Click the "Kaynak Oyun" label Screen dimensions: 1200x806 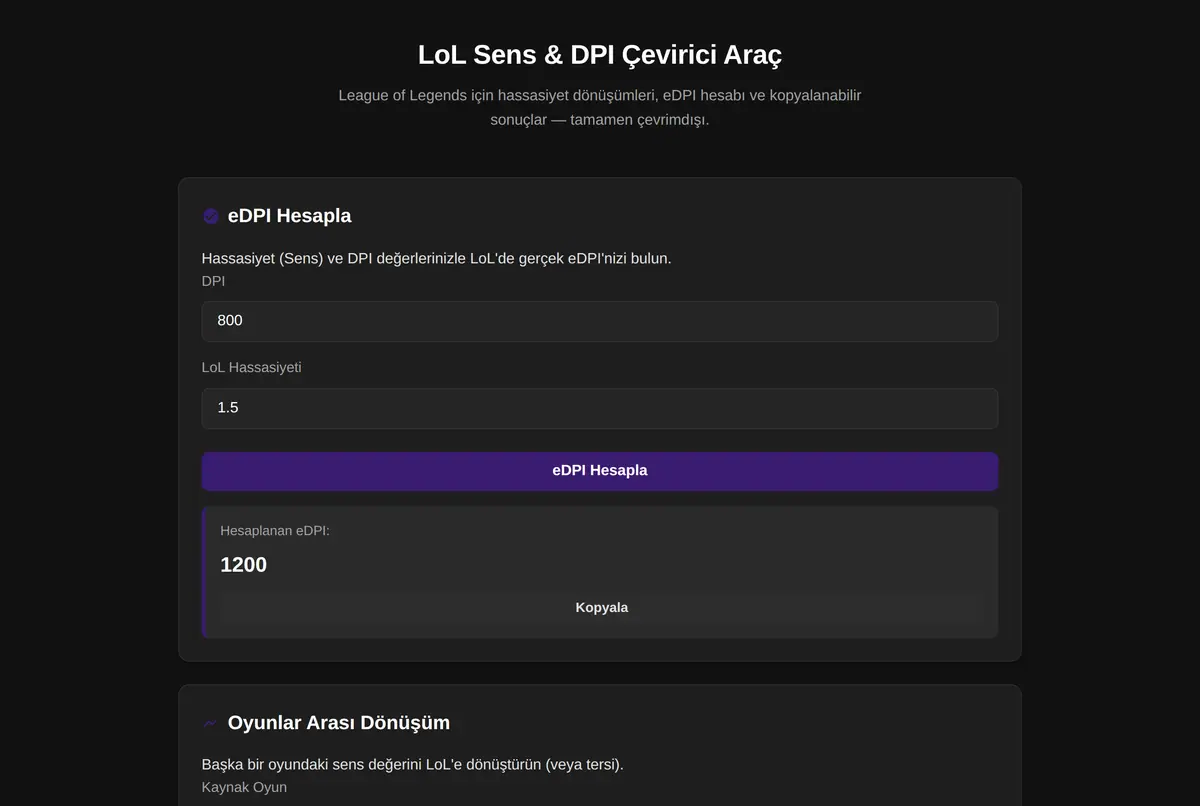pyautogui.click(x=244, y=787)
